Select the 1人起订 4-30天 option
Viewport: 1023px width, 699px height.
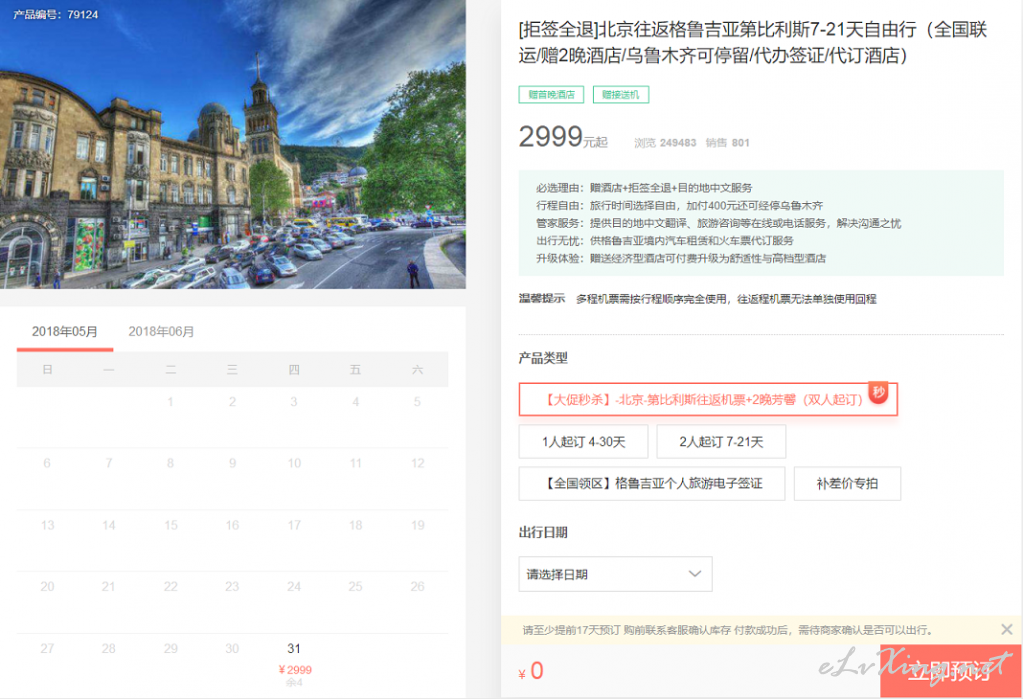tap(583, 442)
